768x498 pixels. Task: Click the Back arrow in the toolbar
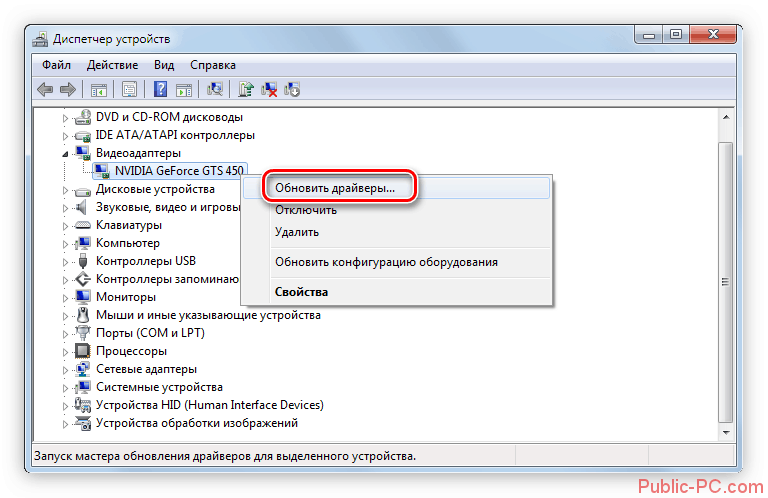coord(45,90)
